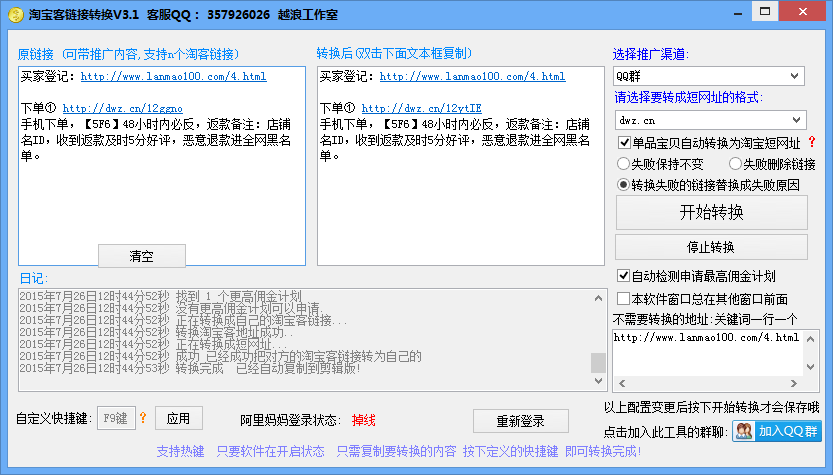Apply the hotkey with the 应用 button
Screen dimensions: 833x475
(x=178, y=418)
